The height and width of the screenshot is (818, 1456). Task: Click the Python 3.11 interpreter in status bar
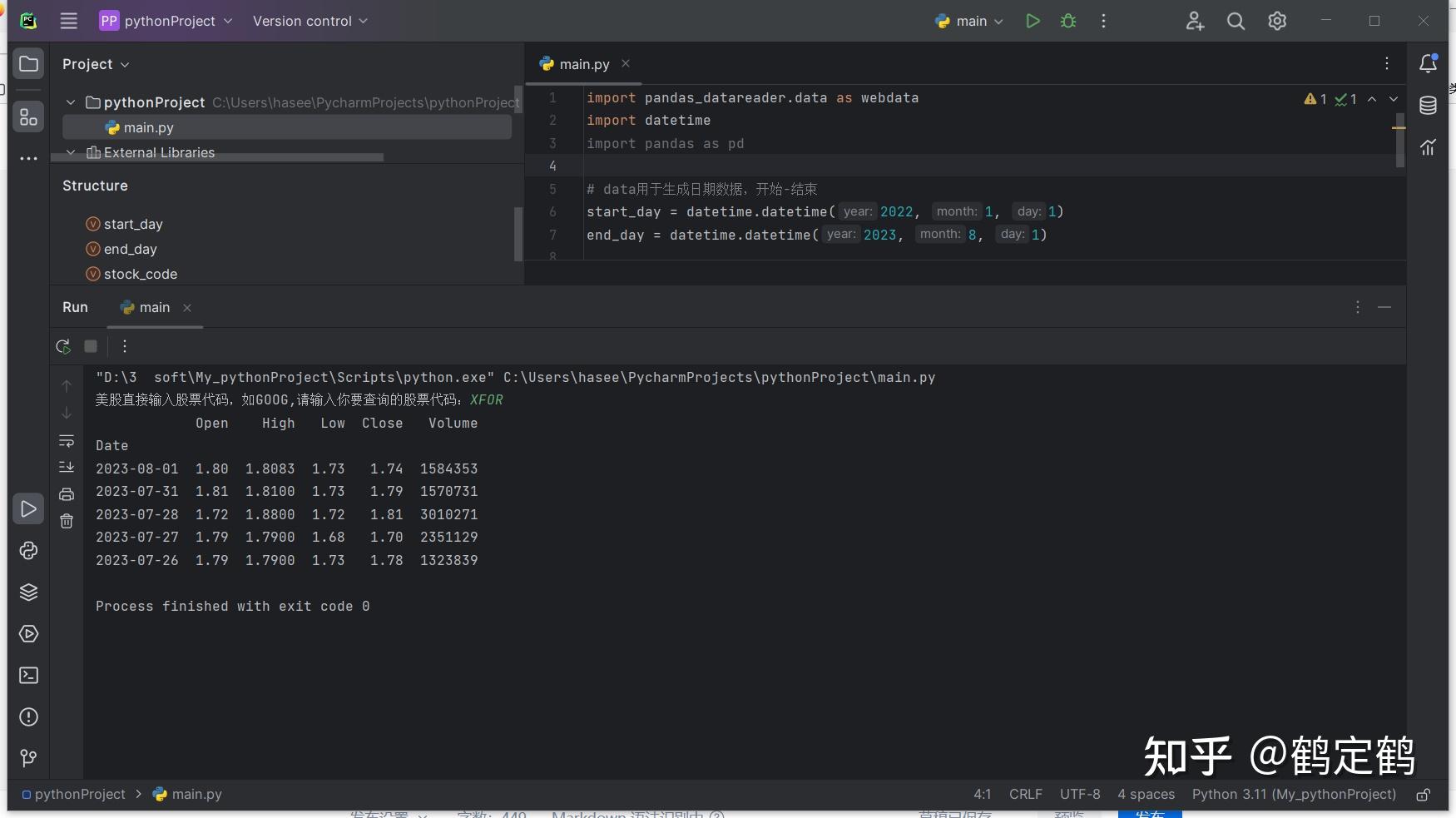click(1294, 795)
